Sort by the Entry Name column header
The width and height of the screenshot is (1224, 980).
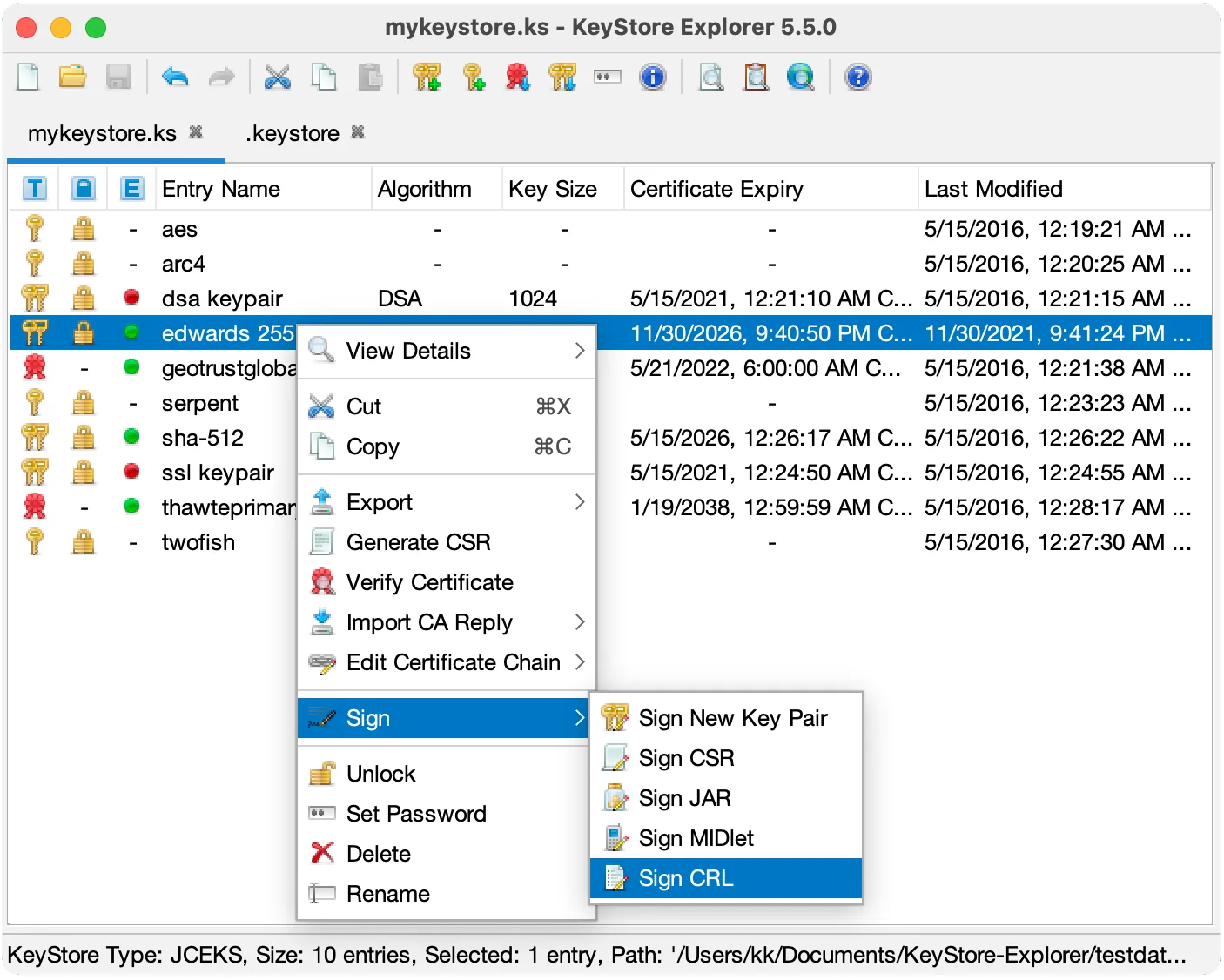point(264,189)
